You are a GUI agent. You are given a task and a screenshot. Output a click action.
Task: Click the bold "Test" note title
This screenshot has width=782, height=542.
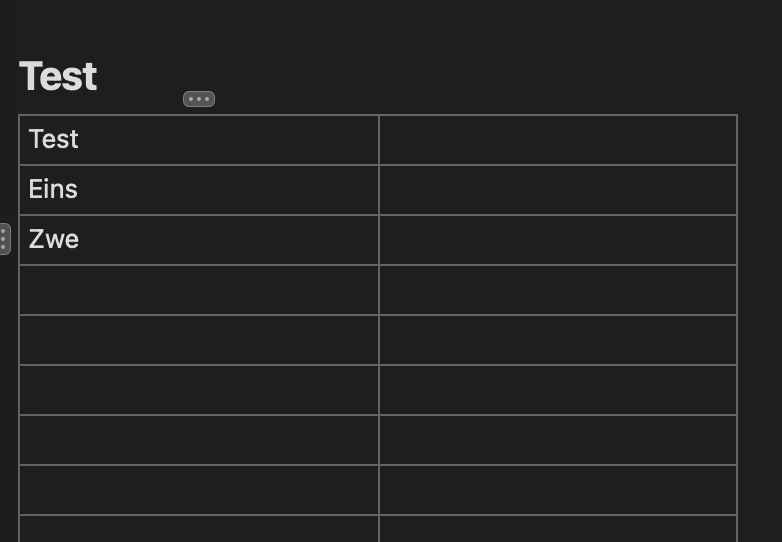pos(58,77)
